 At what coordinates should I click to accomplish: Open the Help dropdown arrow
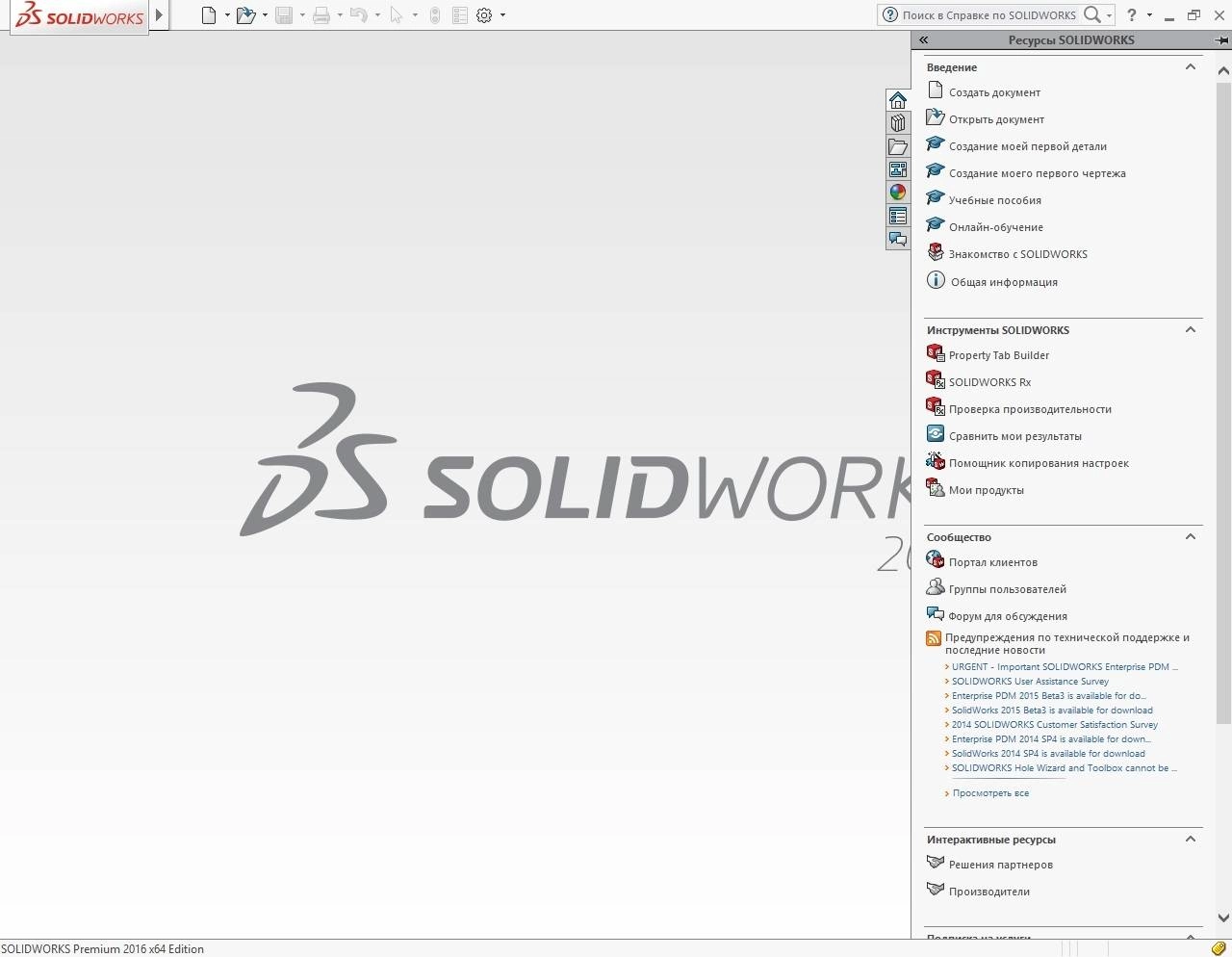coord(1149,15)
